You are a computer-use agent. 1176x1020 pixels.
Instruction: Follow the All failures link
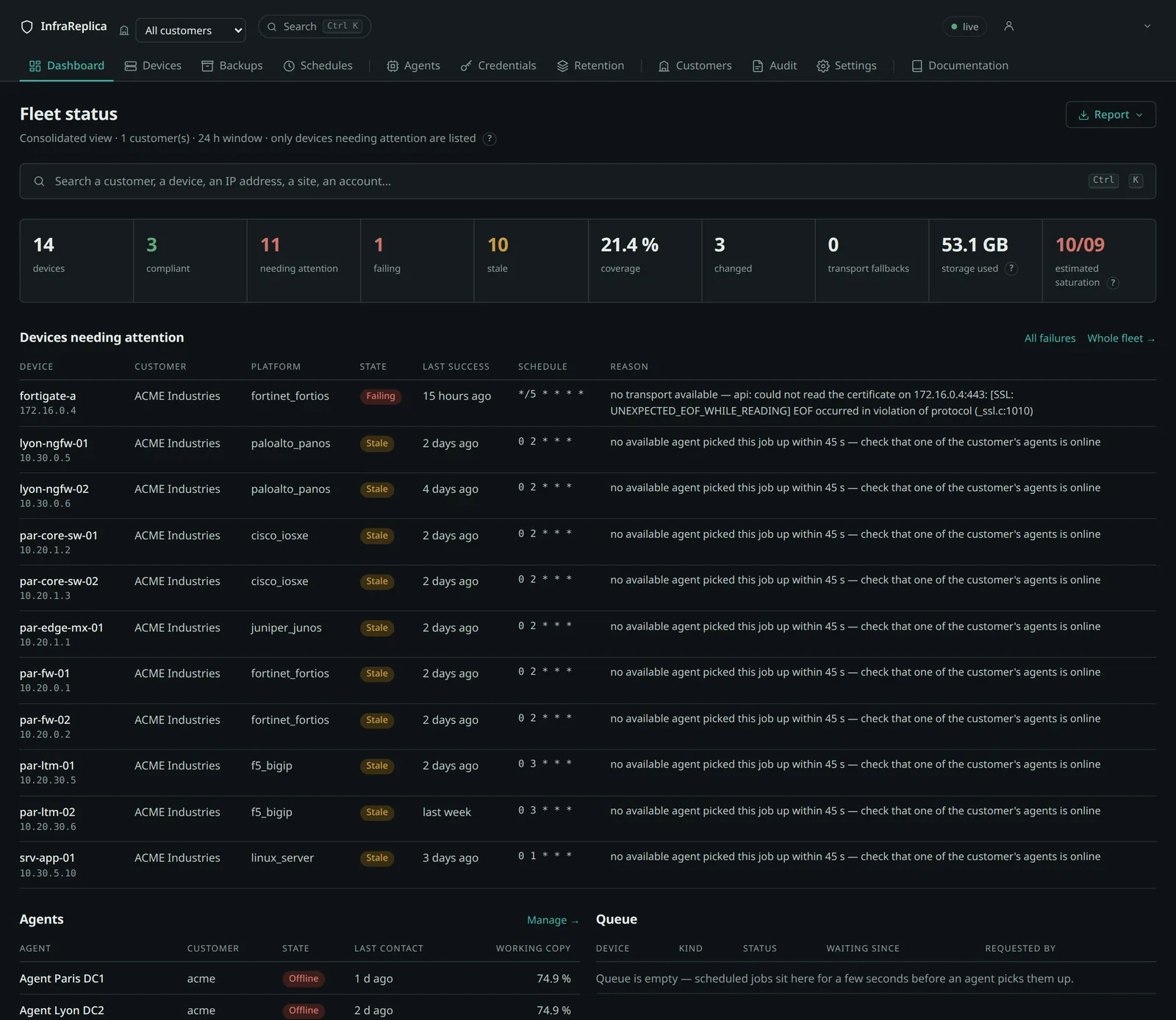pyautogui.click(x=1050, y=338)
